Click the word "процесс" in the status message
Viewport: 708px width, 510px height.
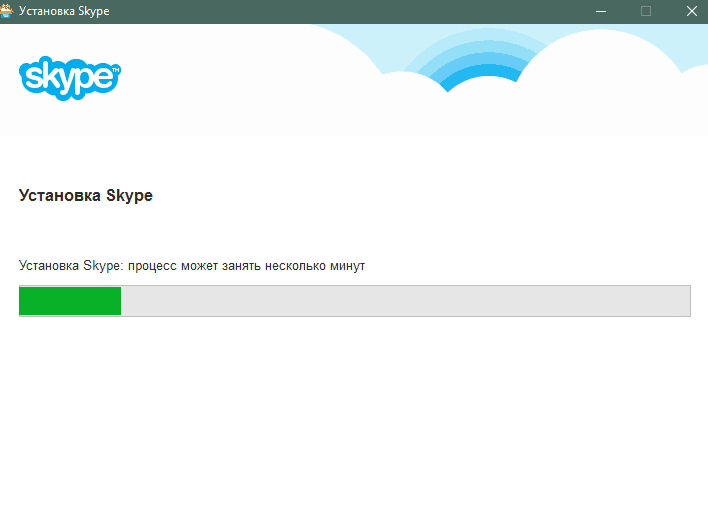pos(153,267)
